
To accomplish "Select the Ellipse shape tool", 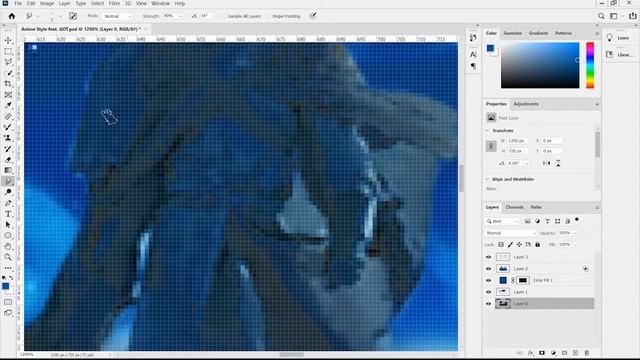I will (x=8, y=236).
